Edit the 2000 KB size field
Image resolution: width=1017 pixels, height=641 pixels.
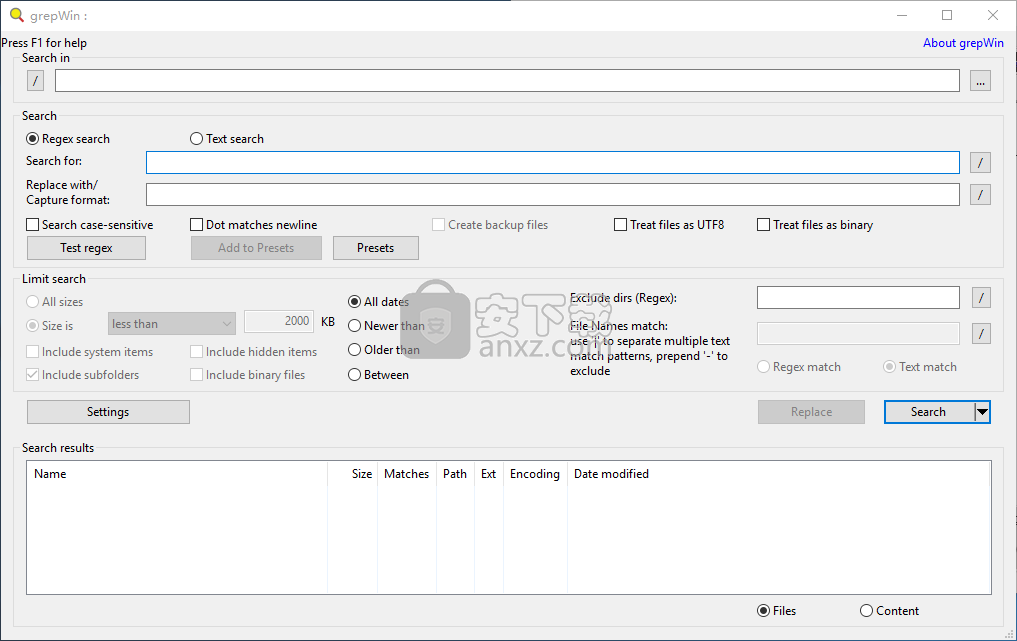pyautogui.click(x=279, y=321)
